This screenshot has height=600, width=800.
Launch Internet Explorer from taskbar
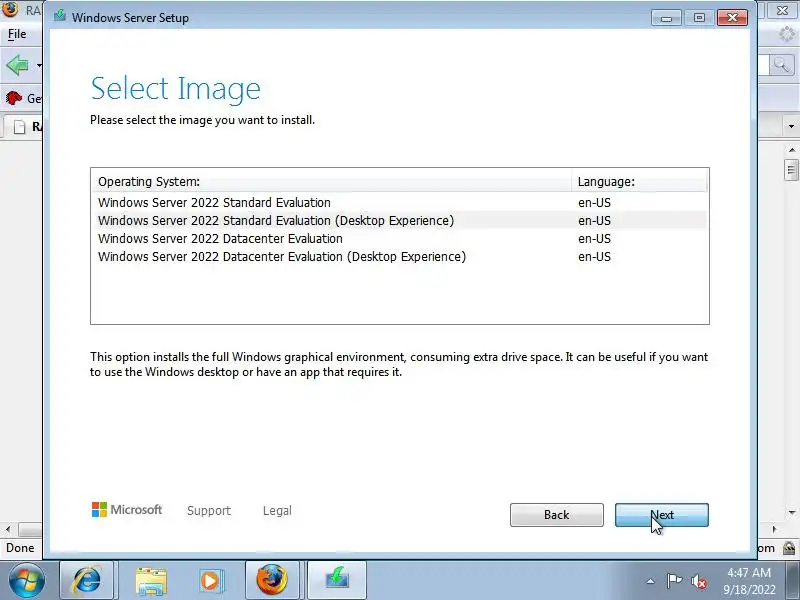tap(87, 581)
